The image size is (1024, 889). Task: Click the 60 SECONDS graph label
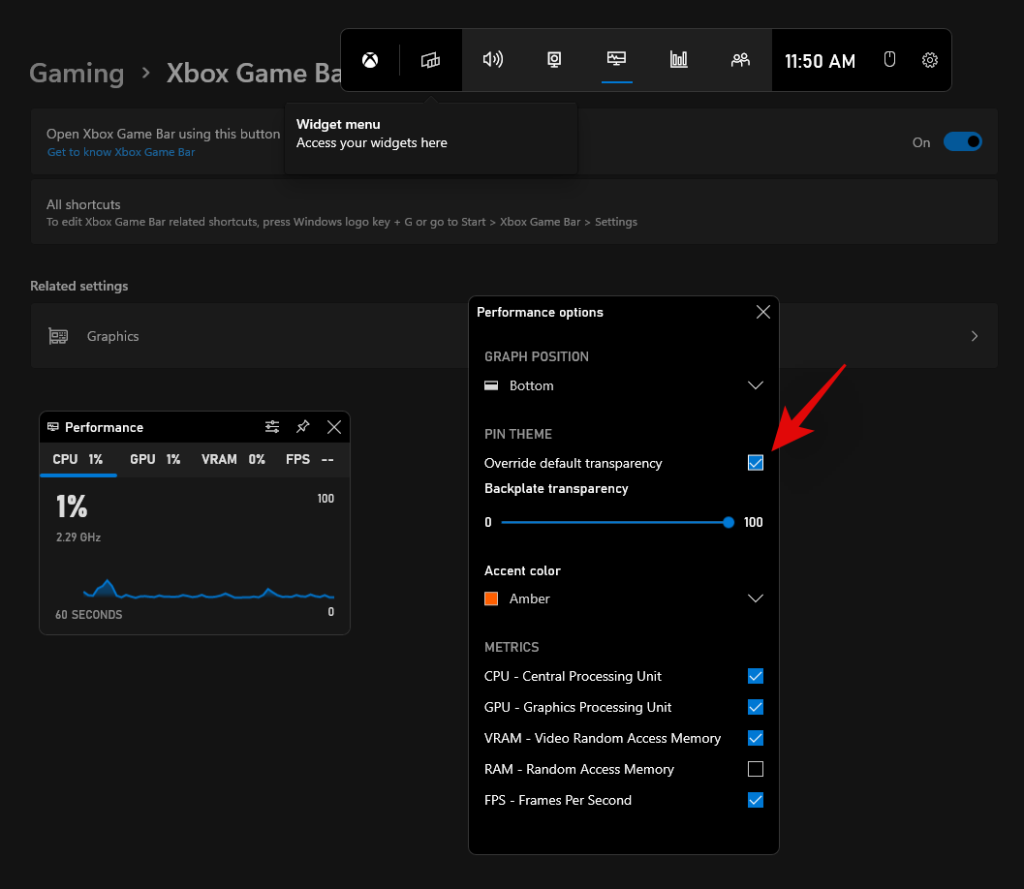pyautogui.click(x=89, y=615)
